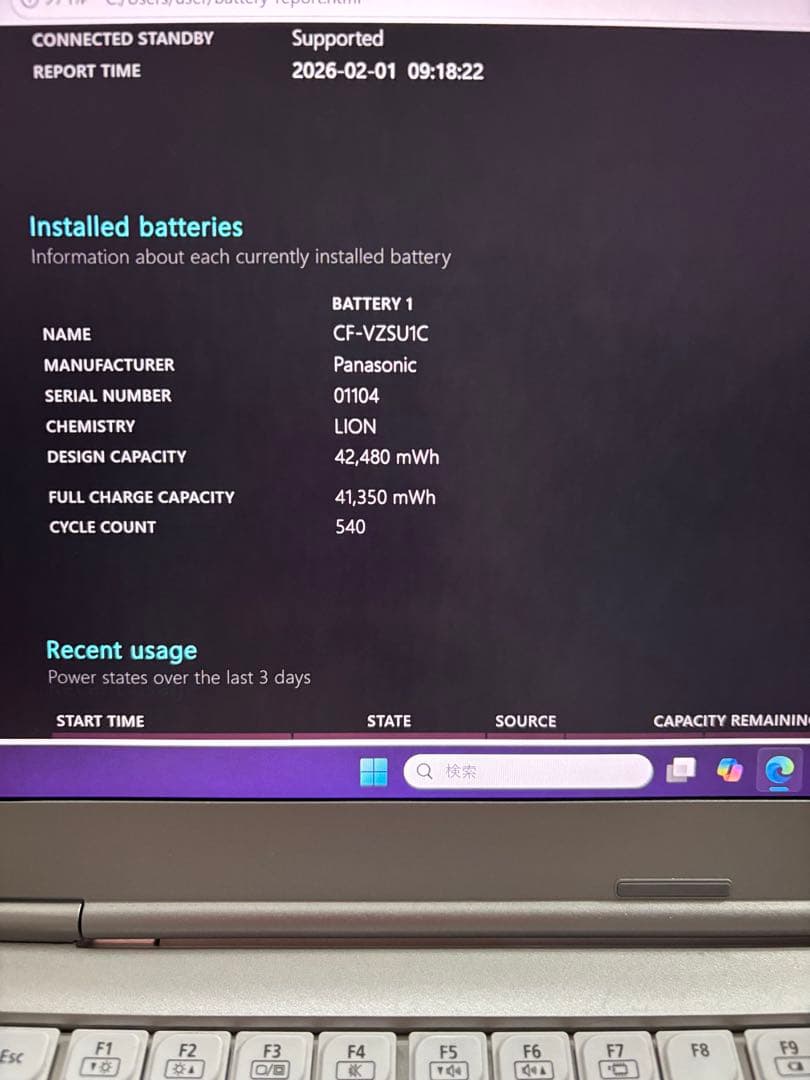Click the SOURCE column header
This screenshot has height=1080, width=810.
[x=525, y=720]
